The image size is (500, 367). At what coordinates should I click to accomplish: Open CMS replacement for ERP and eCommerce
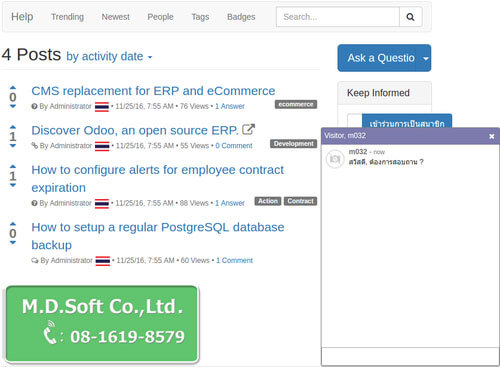coord(153,91)
